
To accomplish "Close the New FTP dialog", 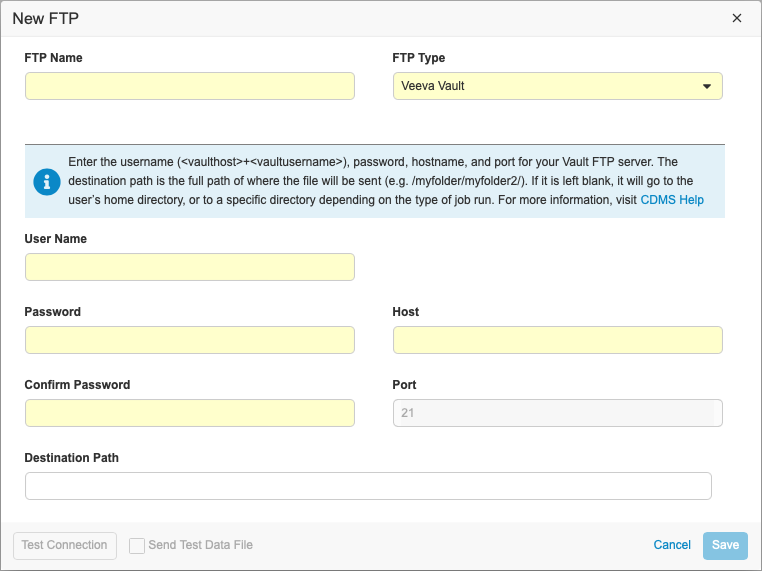I will click(x=737, y=18).
